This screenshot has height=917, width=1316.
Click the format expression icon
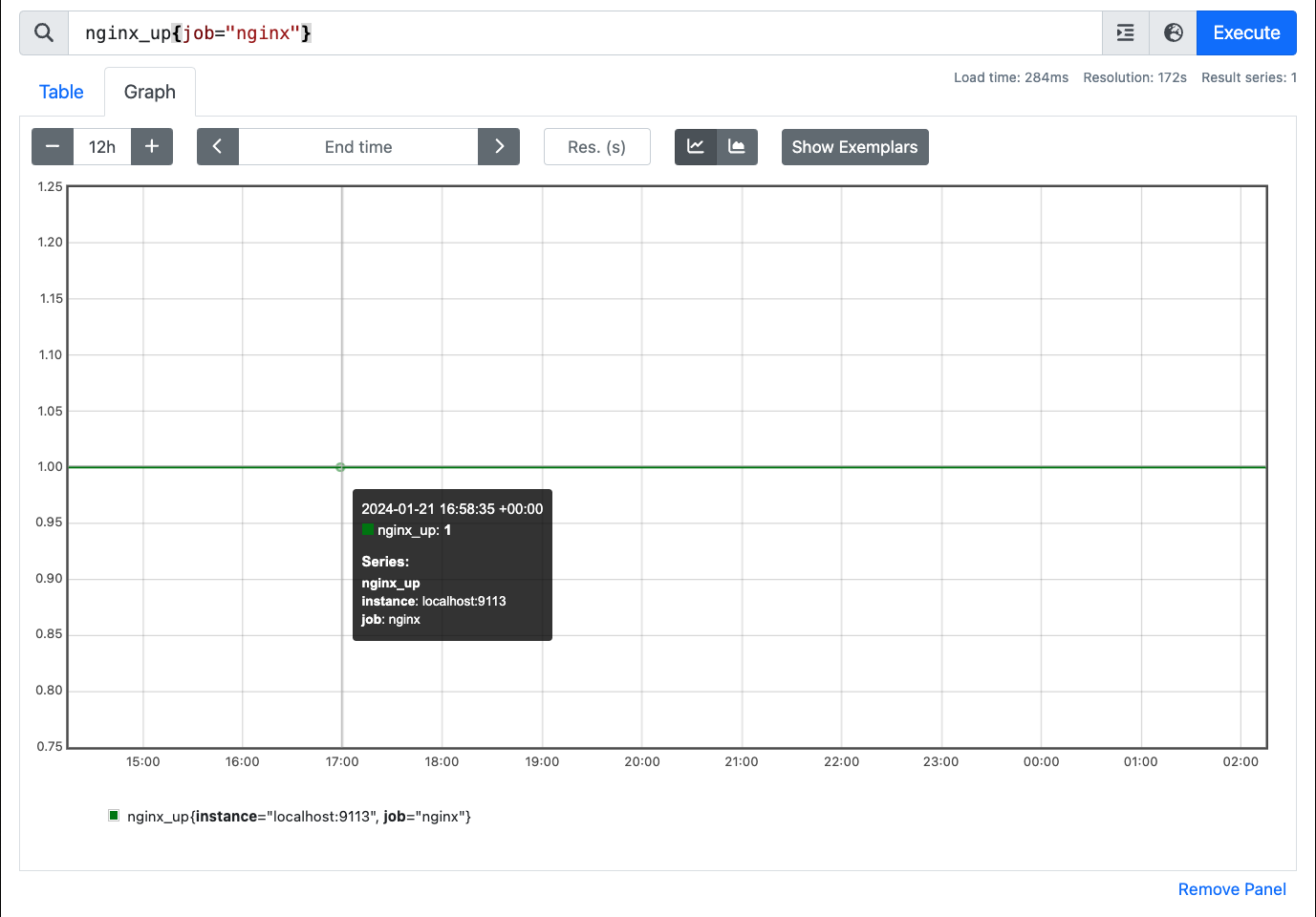coord(1125,33)
